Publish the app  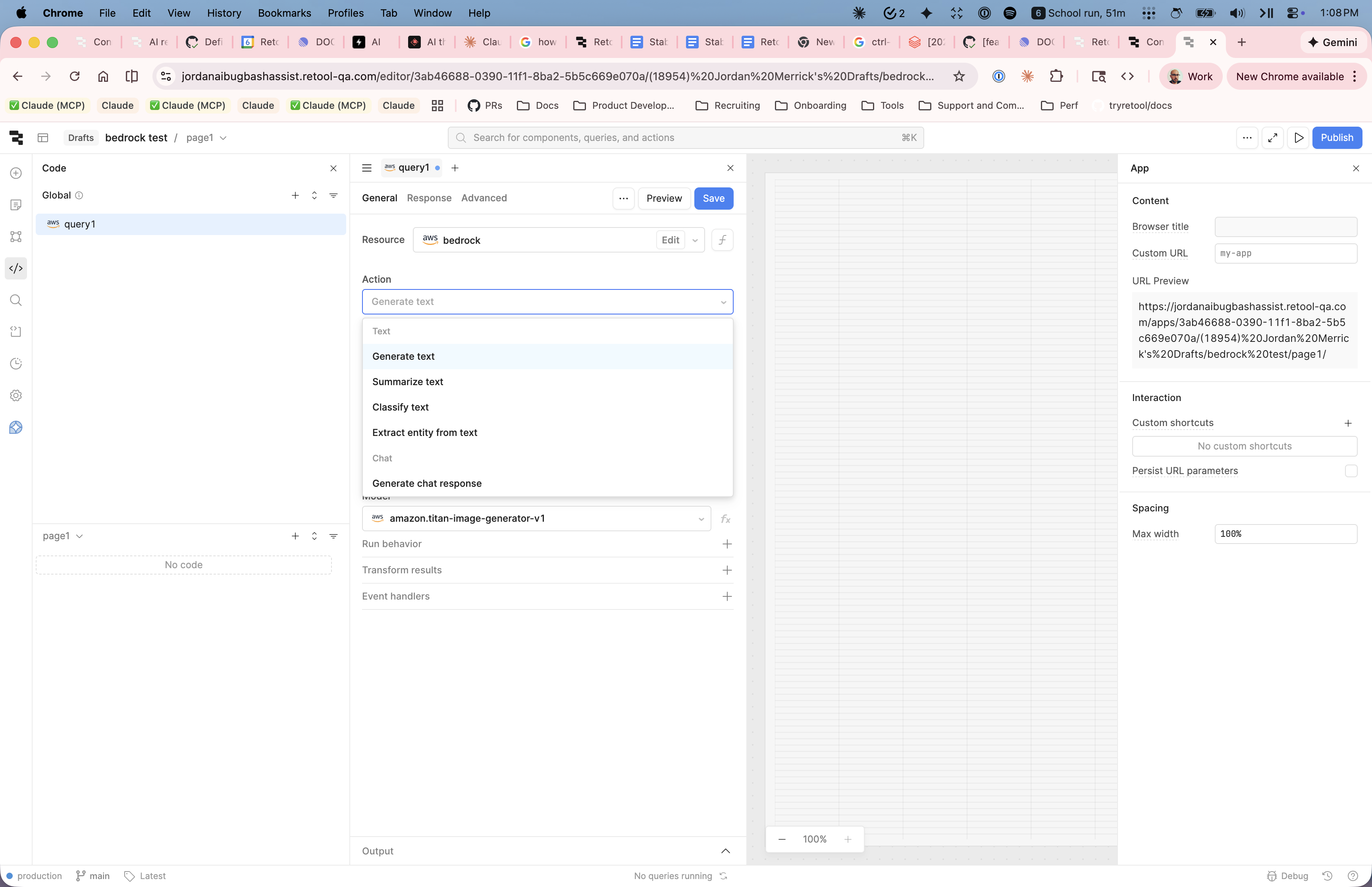click(x=1337, y=138)
